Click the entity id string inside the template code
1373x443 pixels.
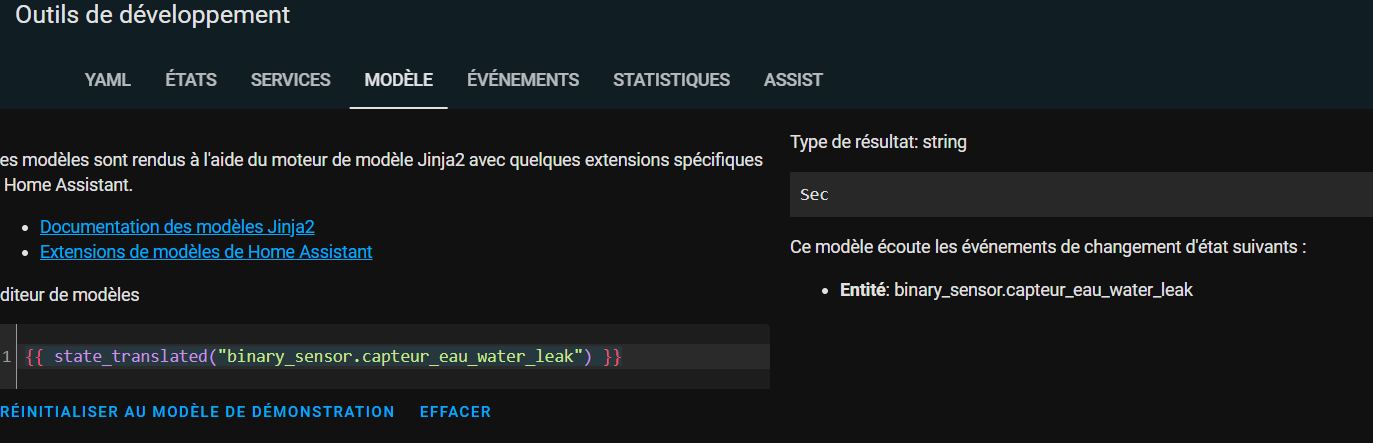pos(399,357)
